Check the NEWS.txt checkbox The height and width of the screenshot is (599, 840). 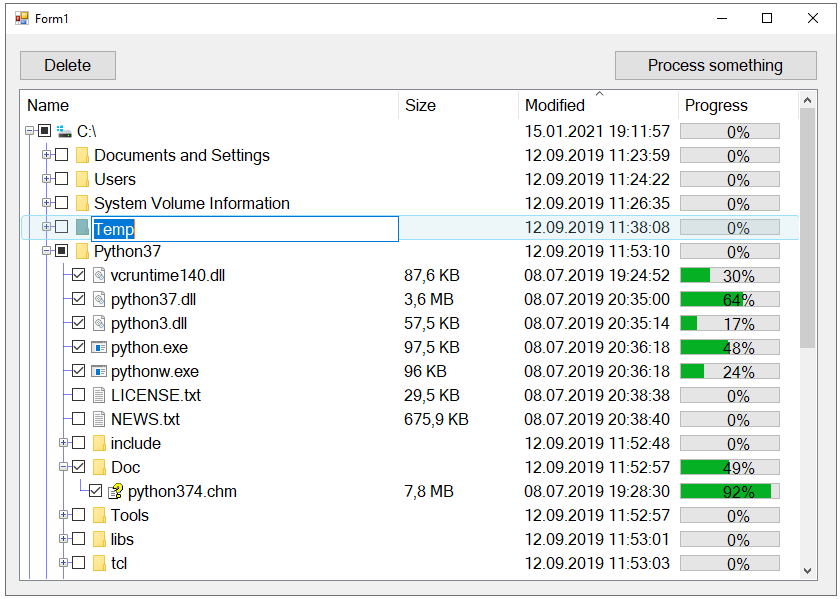pos(78,419)
